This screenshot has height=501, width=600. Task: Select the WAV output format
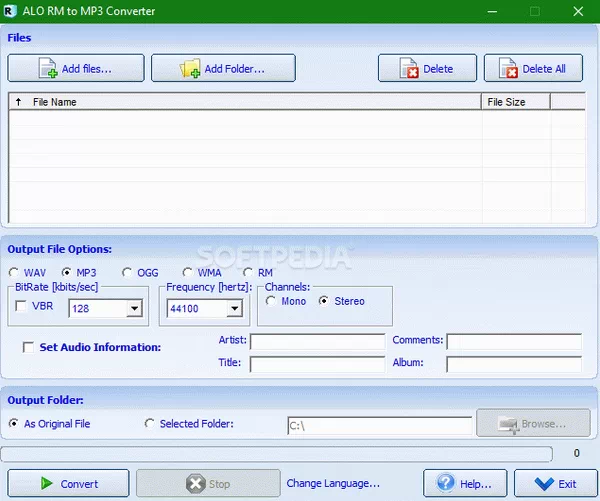tap(14, 272)
